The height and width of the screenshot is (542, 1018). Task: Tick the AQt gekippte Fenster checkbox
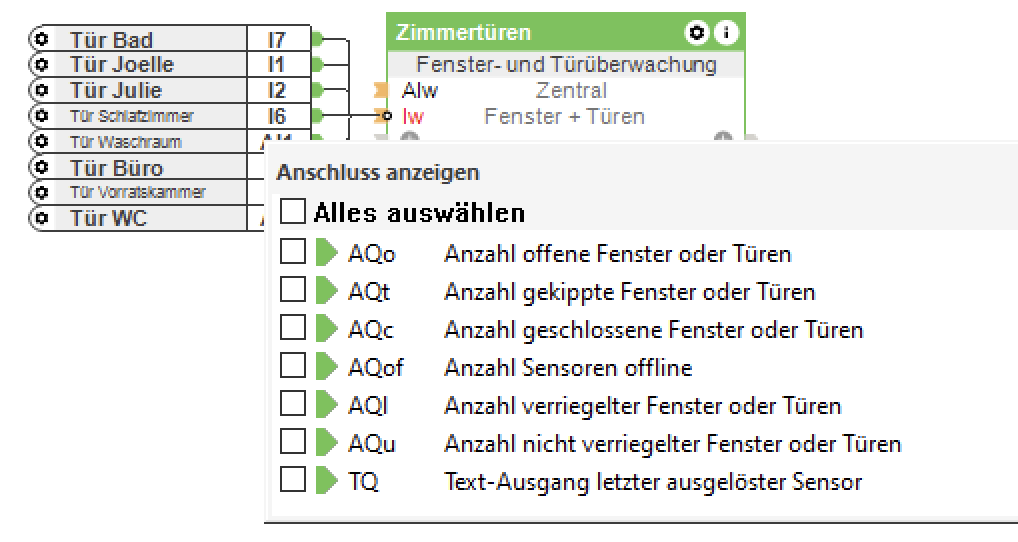click(x=293, y=292)
